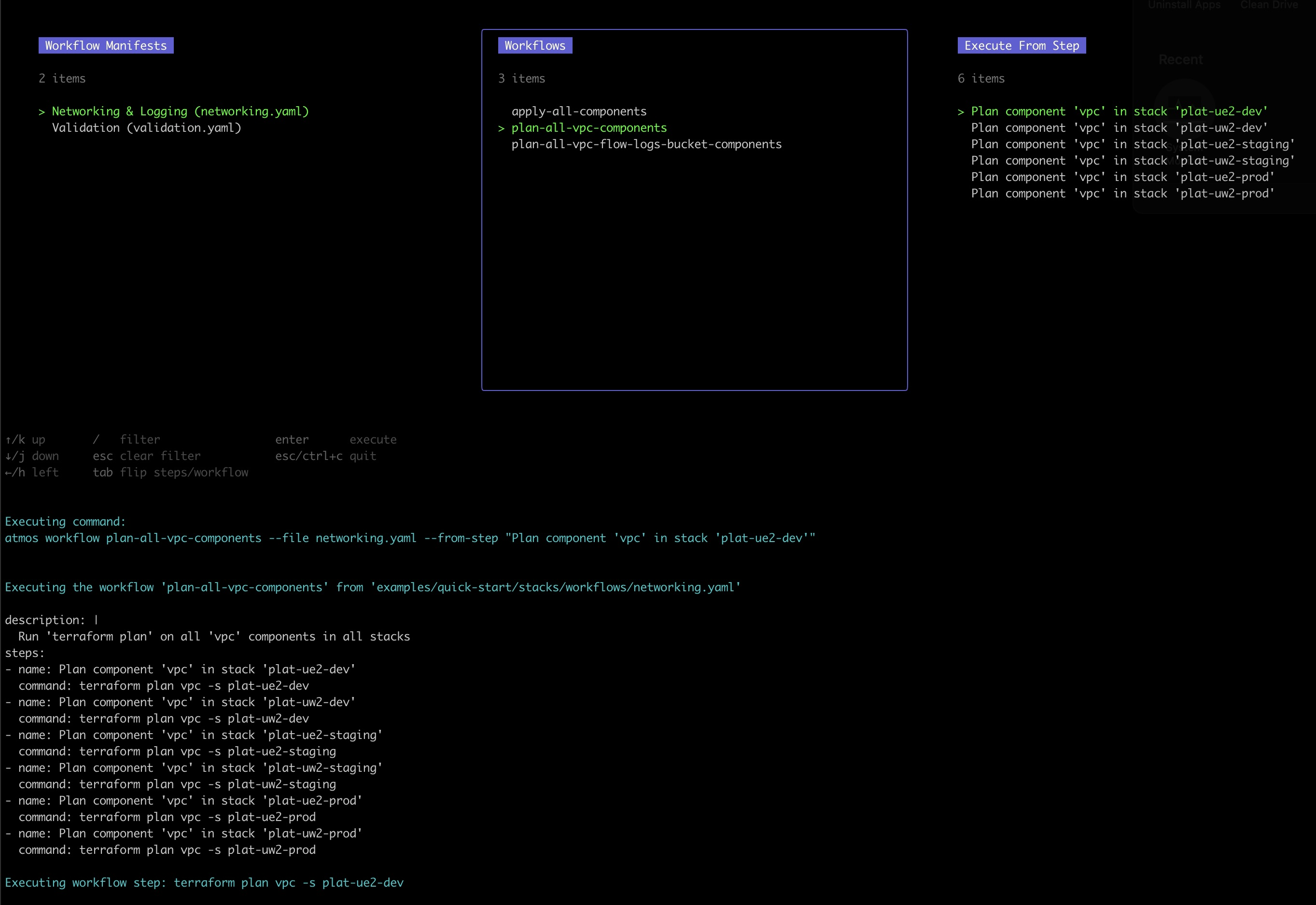Screen dimensions: 1316x905
Task: Choose step for stack 'plat-ue2-staging'
Action: pos(1132,144)
